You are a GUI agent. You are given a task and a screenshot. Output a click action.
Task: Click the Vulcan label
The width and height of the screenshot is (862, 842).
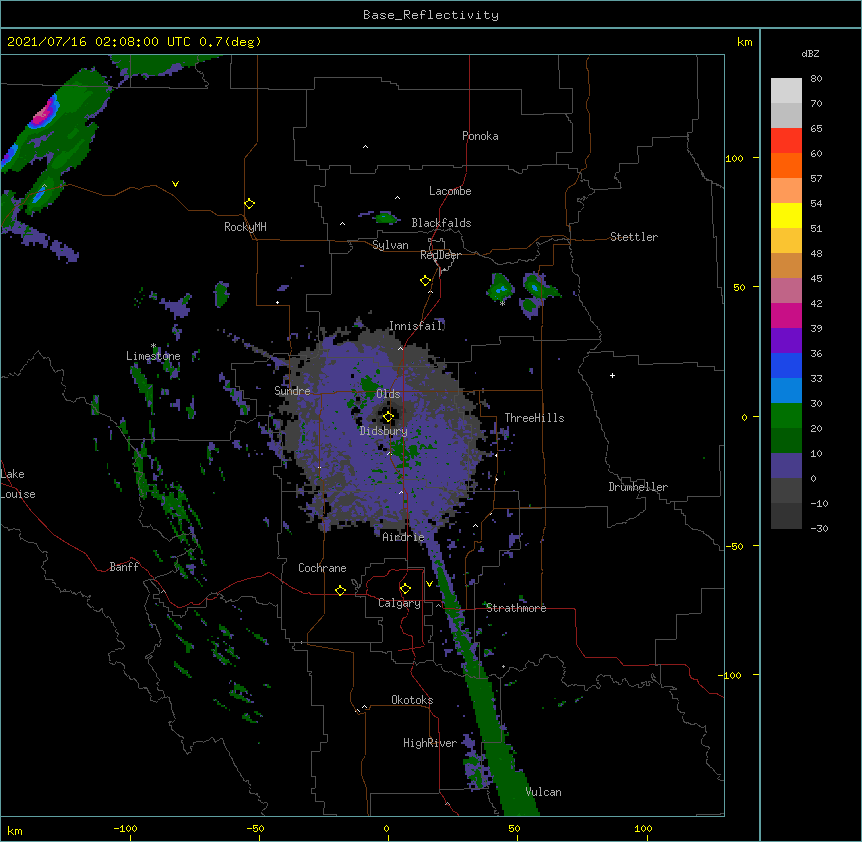click(x=543, y=792)
